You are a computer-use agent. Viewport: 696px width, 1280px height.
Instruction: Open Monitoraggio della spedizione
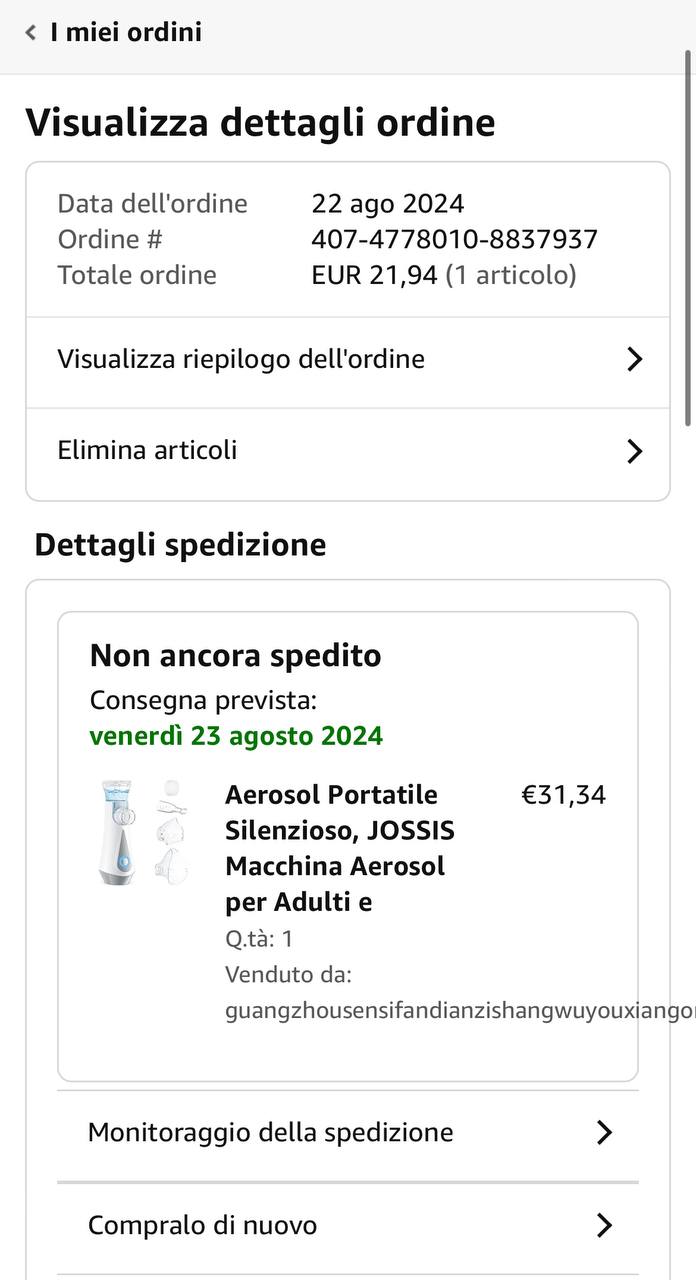[x=271, y=1132]
